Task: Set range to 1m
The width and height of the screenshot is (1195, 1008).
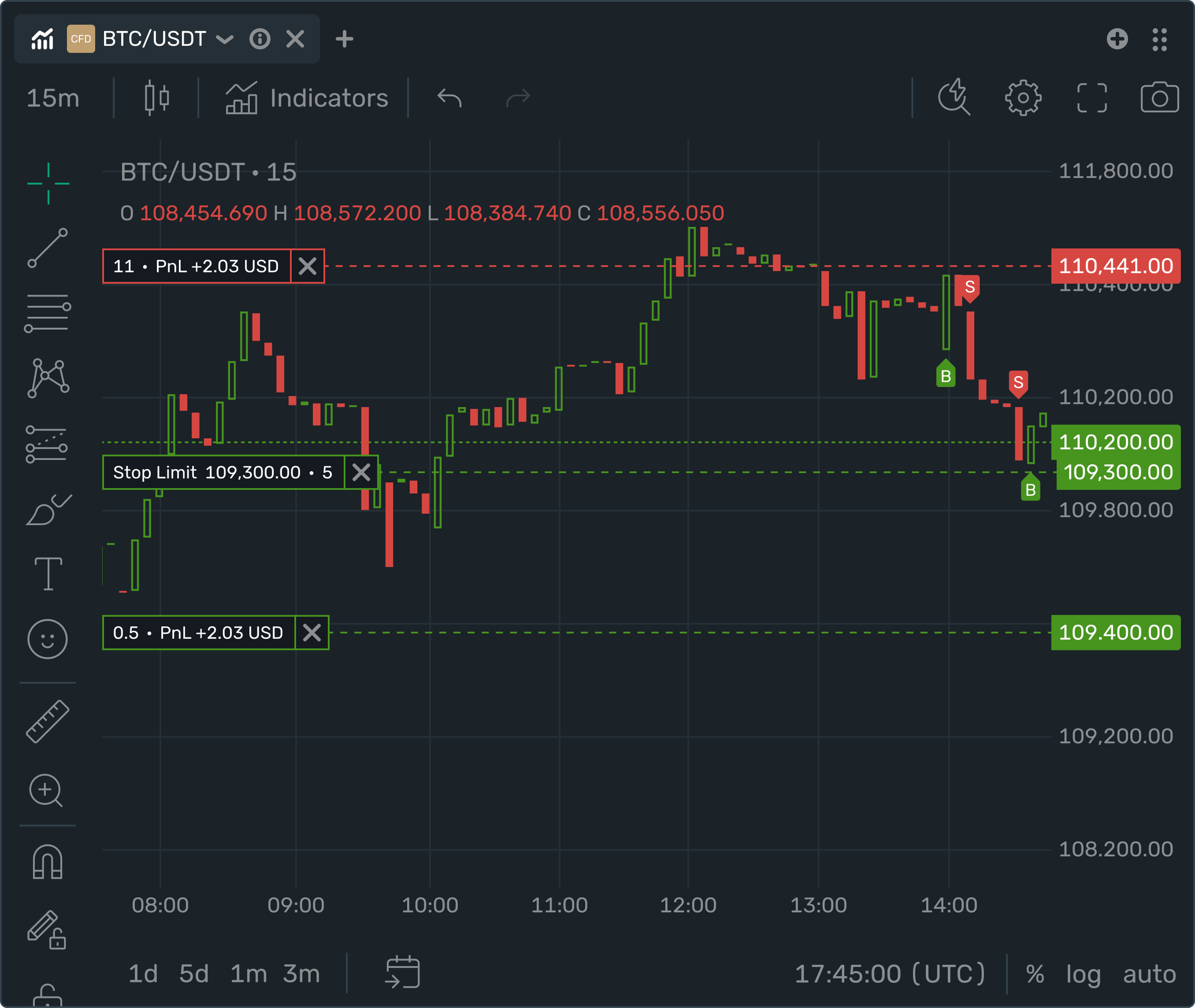Action: click(249, 974)
